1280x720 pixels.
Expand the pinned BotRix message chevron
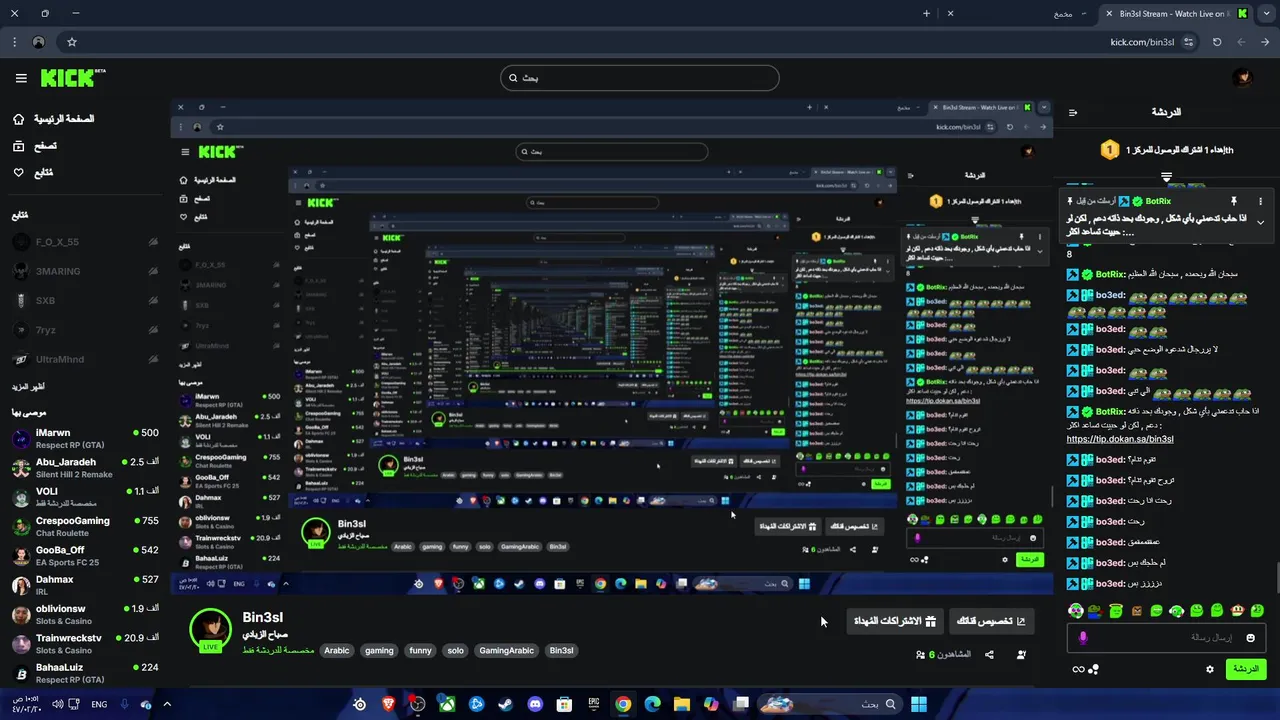(x=1260, y=222)
